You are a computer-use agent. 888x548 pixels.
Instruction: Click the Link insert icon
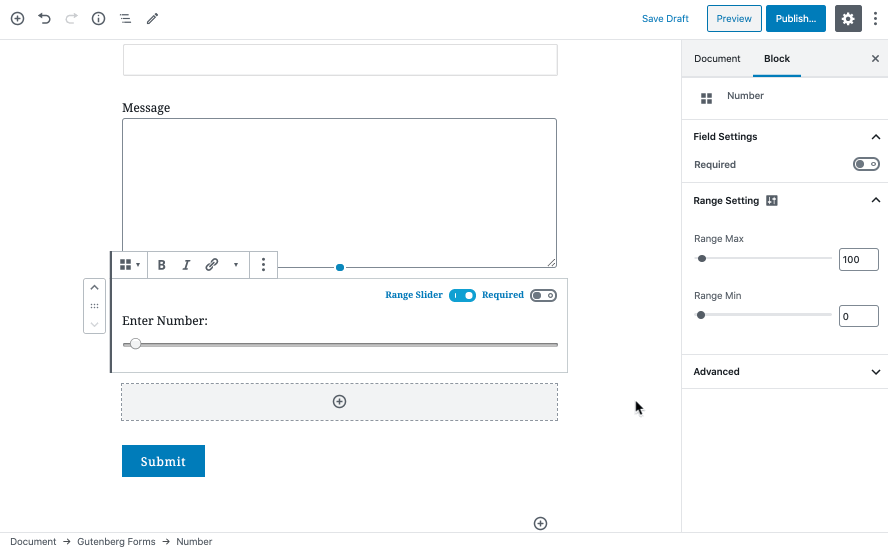[x=212, y=265]
